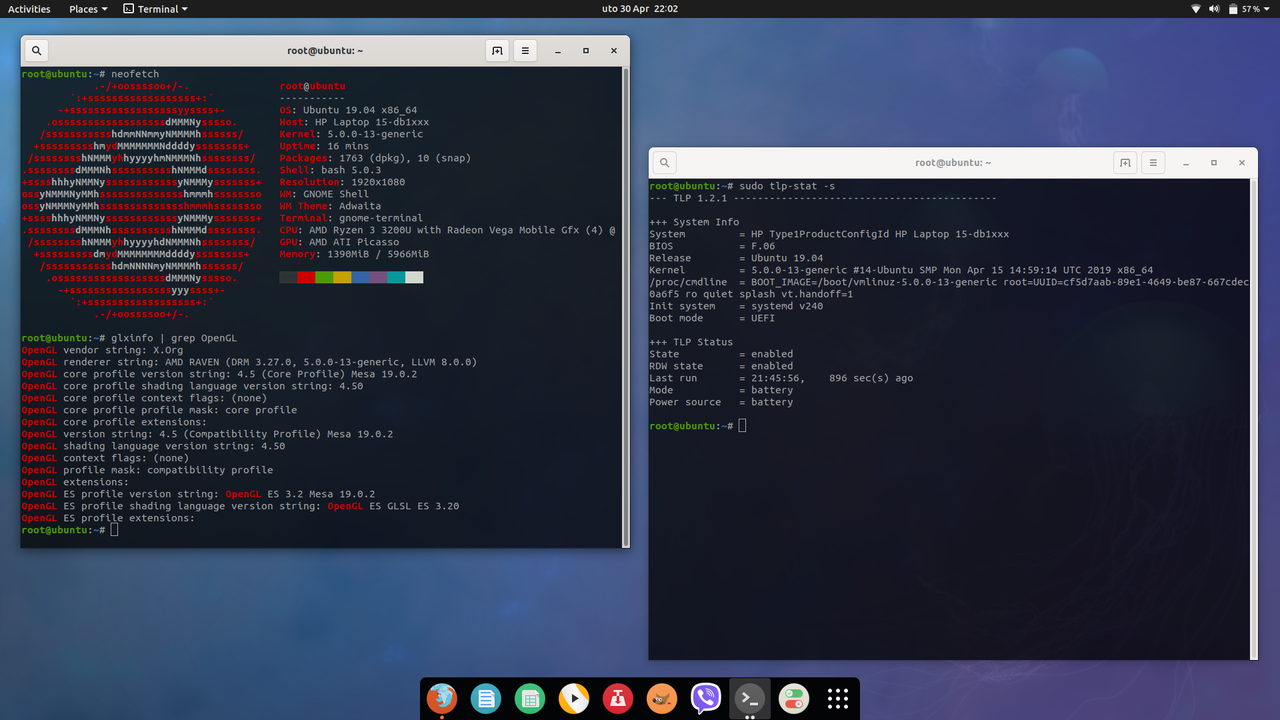This screenshot has height=720, width=1280.
Task: Show all applications with the grid icon
Action: 837,699
